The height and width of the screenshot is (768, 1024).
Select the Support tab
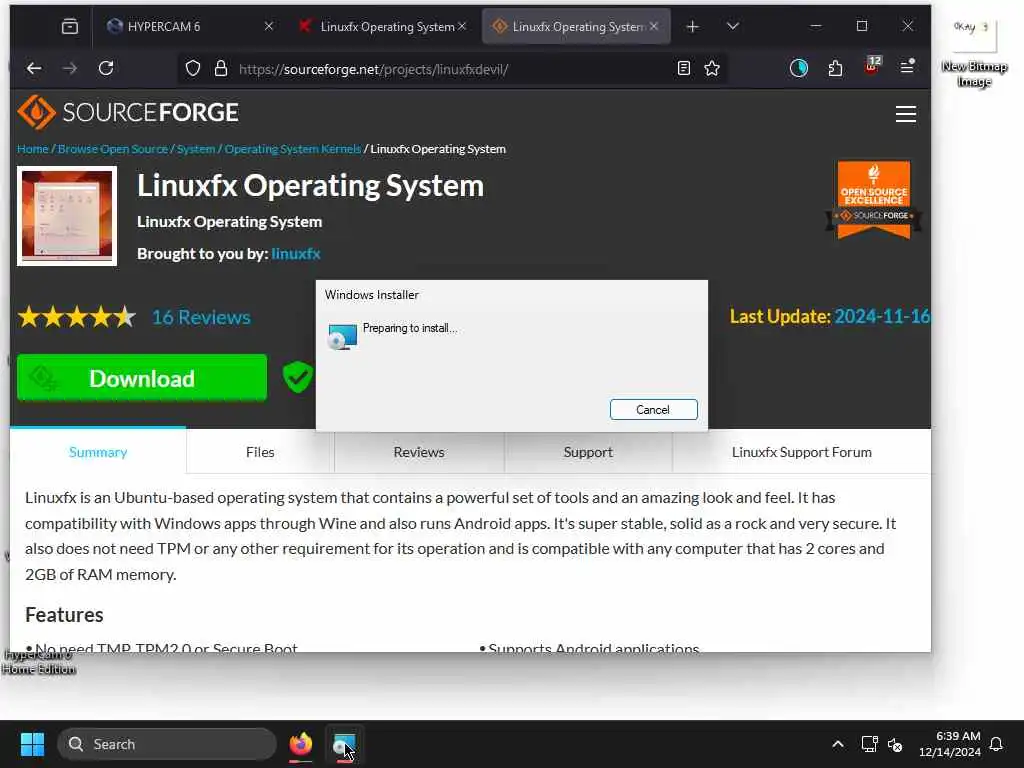(x=588, y=452)
